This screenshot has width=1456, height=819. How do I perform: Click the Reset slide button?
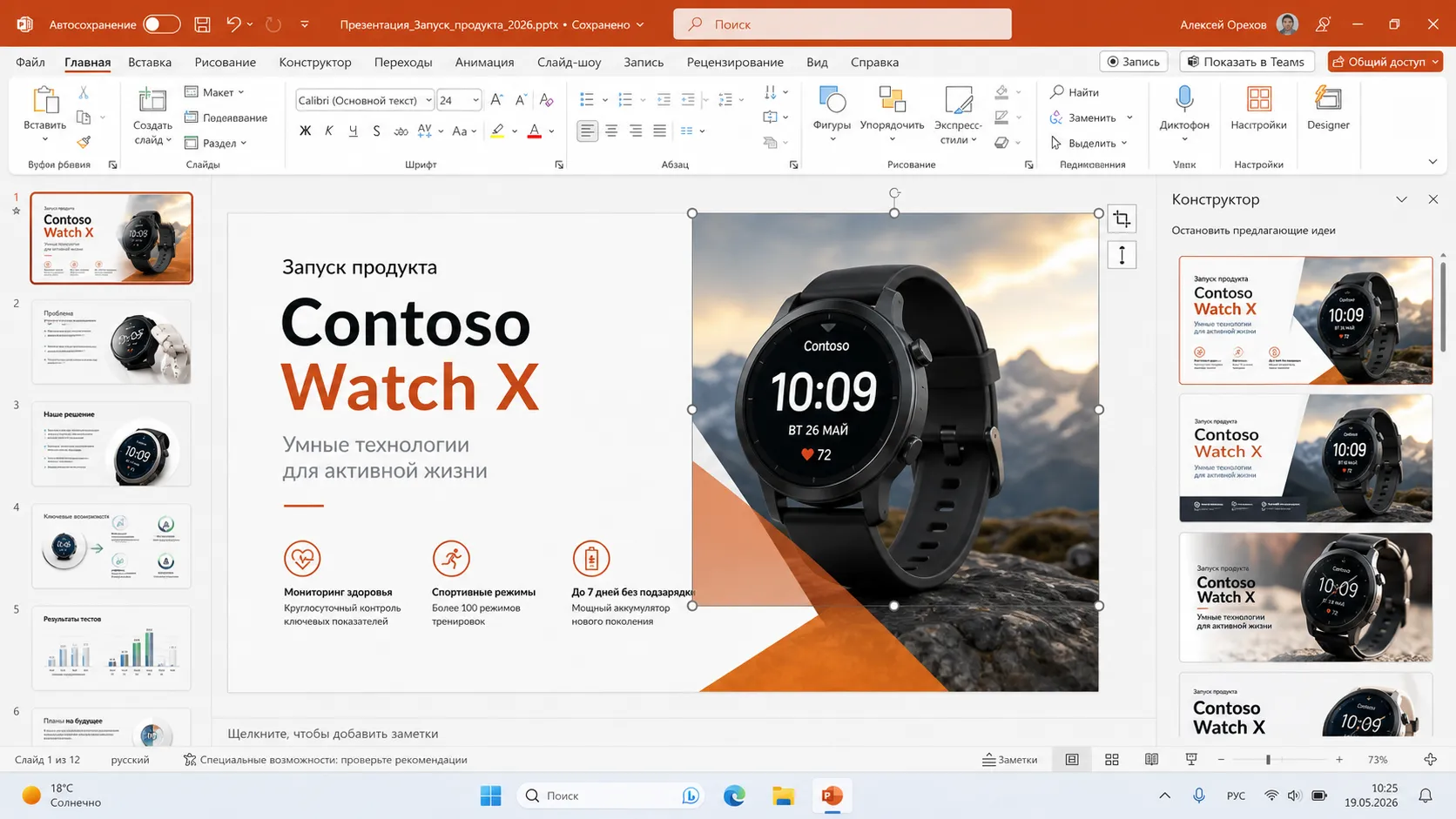226,117
